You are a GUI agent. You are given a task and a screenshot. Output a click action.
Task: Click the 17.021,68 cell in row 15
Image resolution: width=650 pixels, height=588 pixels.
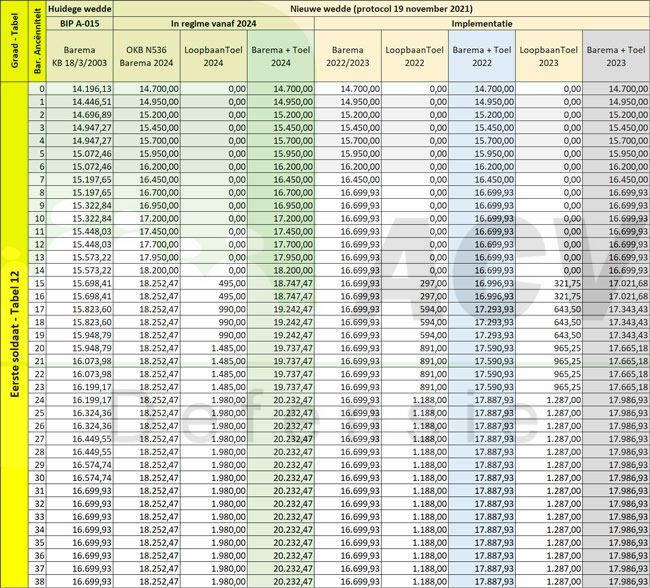[616, 283]
